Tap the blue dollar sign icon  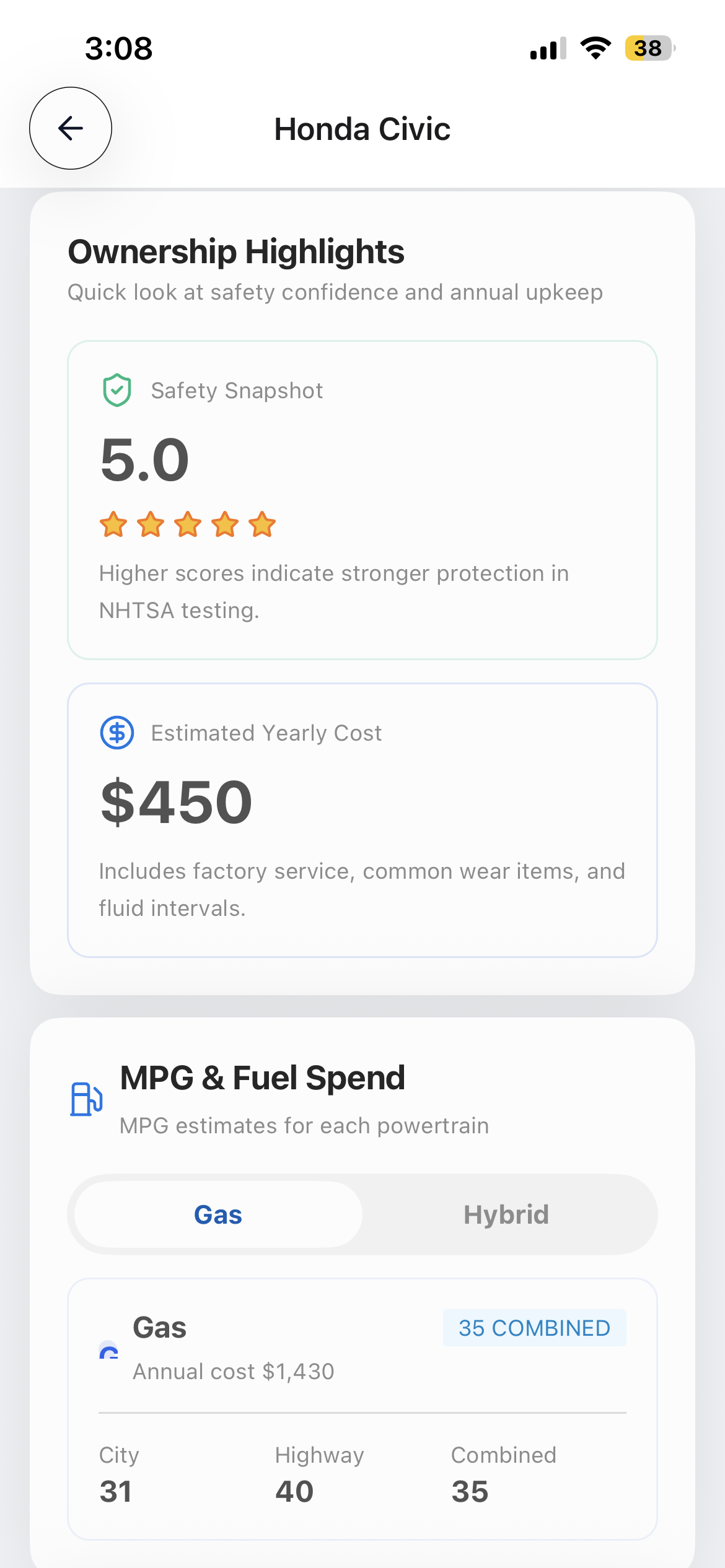click(x=116, y=733)
